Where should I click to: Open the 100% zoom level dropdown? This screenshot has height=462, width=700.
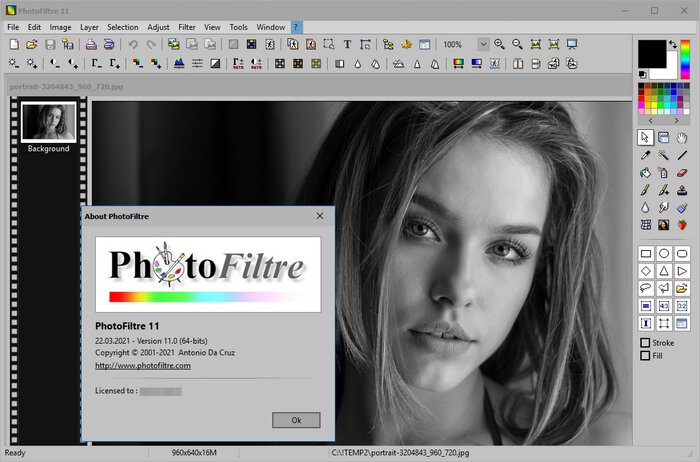(483, 45)
